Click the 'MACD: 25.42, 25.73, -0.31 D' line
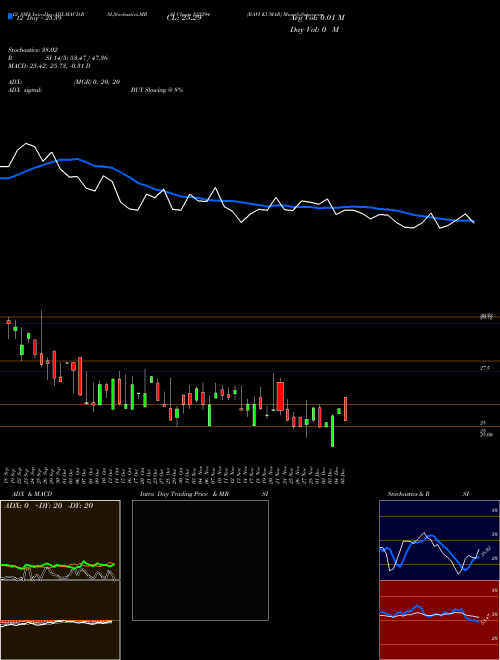This screenshot has width=500, height=660. click(49, 66)
